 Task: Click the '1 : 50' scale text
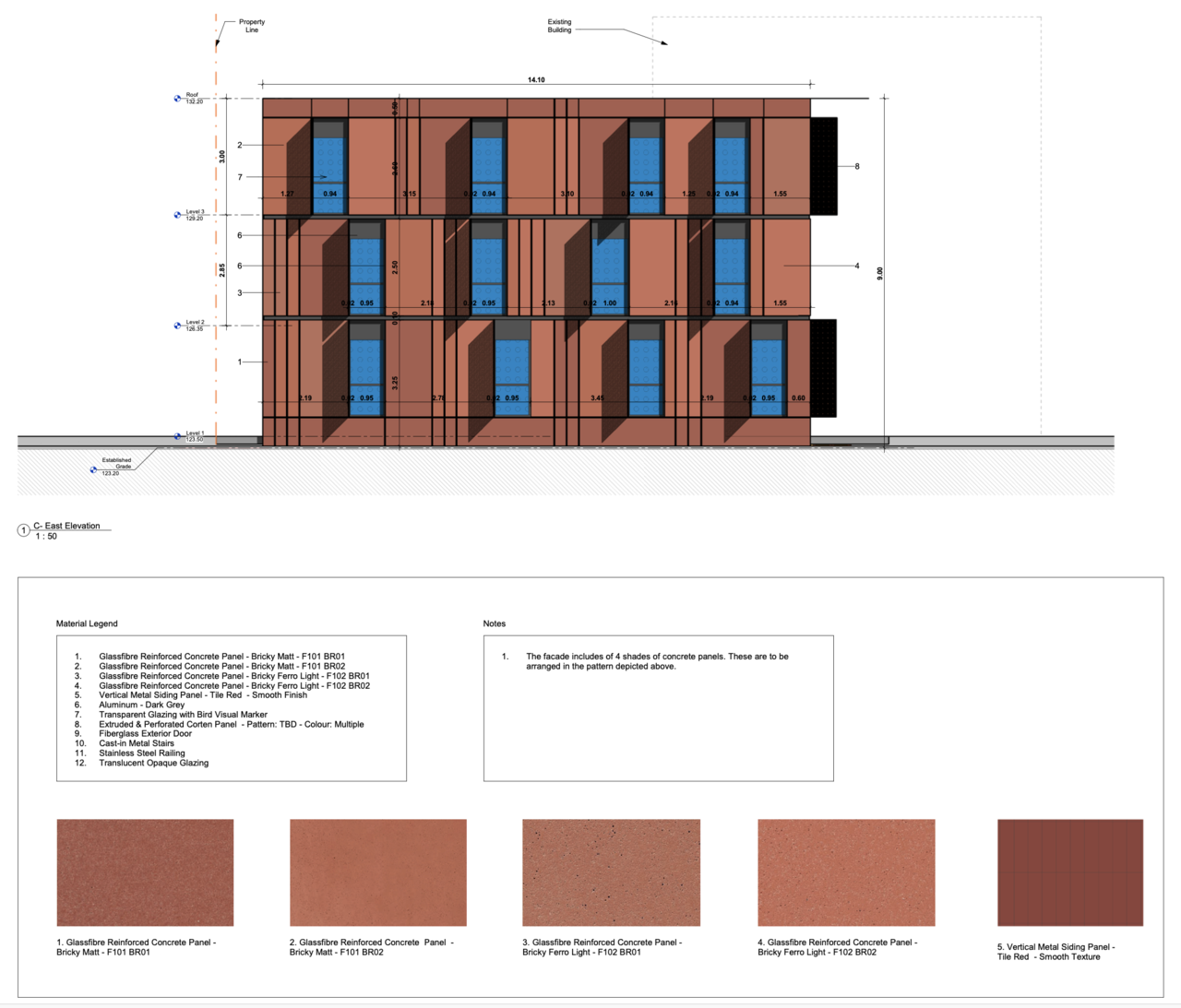pos(46,537)
